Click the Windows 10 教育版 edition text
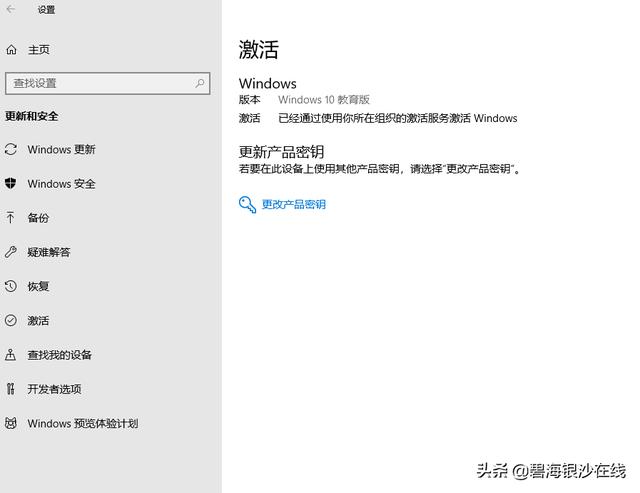This screenshot has height=493, width=640. coord(324,100)
